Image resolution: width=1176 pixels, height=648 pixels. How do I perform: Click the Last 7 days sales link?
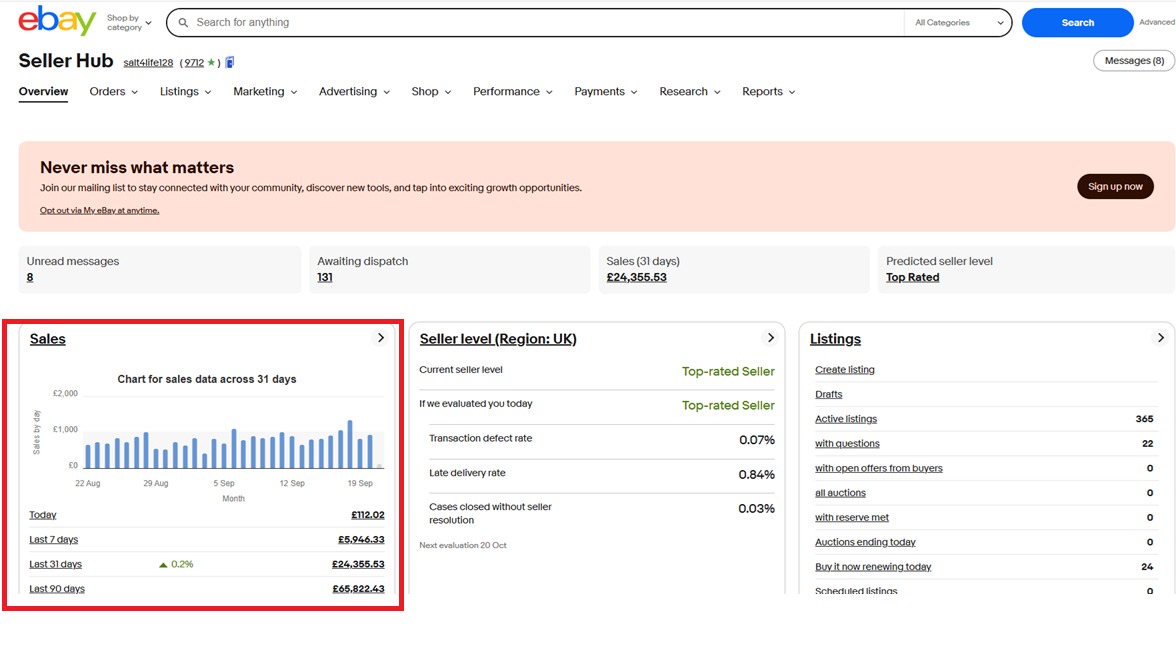point(53,540)
